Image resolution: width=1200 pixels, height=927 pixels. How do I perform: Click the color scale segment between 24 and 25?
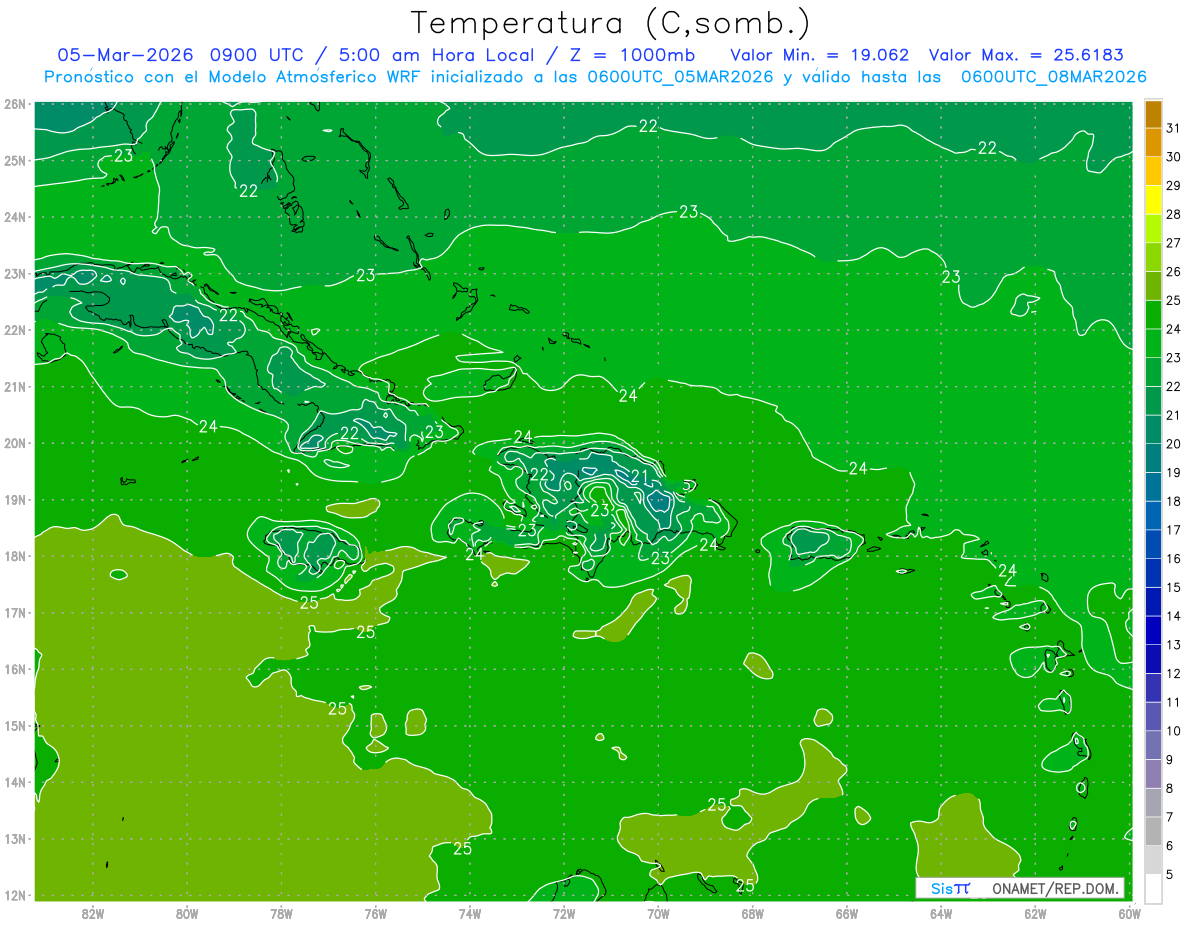pyautogui.click(x=1153, y=315)
